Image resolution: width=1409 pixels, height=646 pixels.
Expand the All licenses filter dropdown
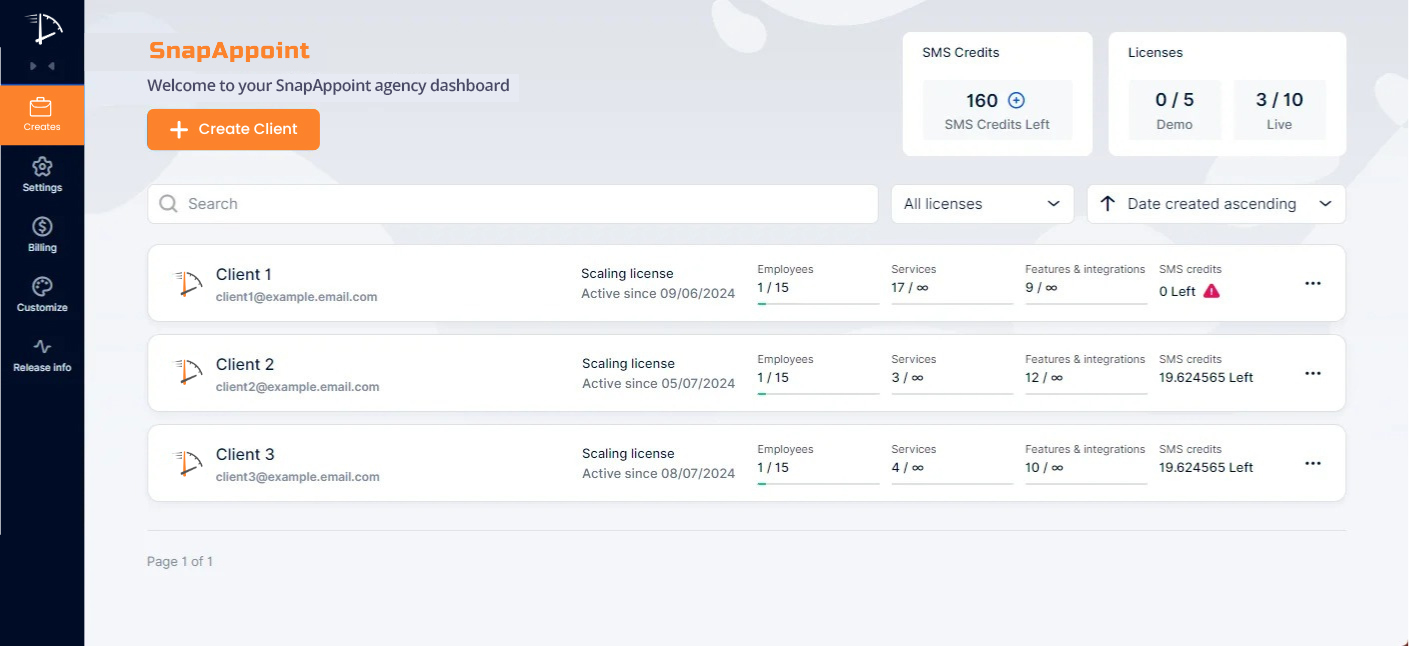(x=982, y=204)
